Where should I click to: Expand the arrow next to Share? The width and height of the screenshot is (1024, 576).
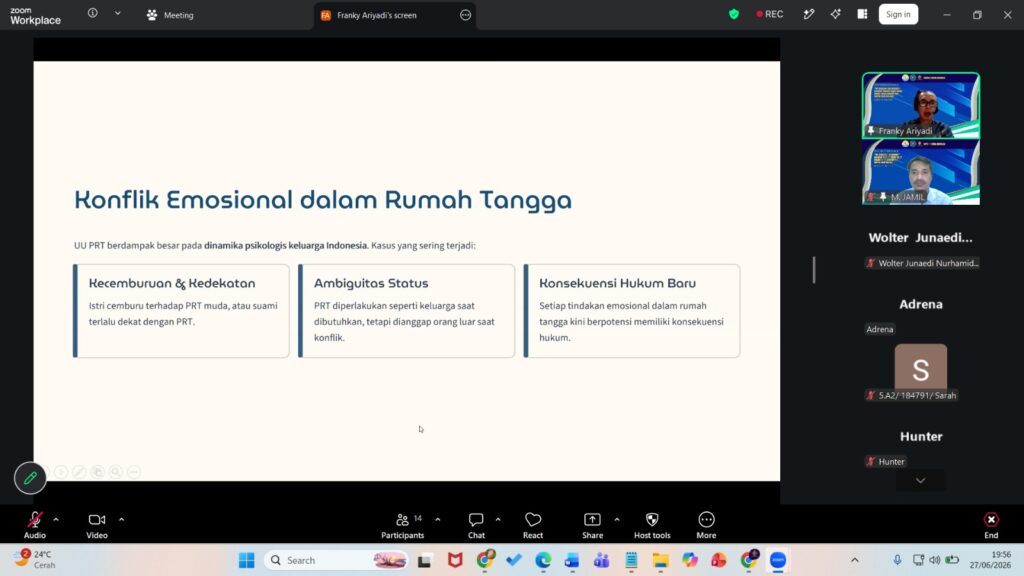616,520
